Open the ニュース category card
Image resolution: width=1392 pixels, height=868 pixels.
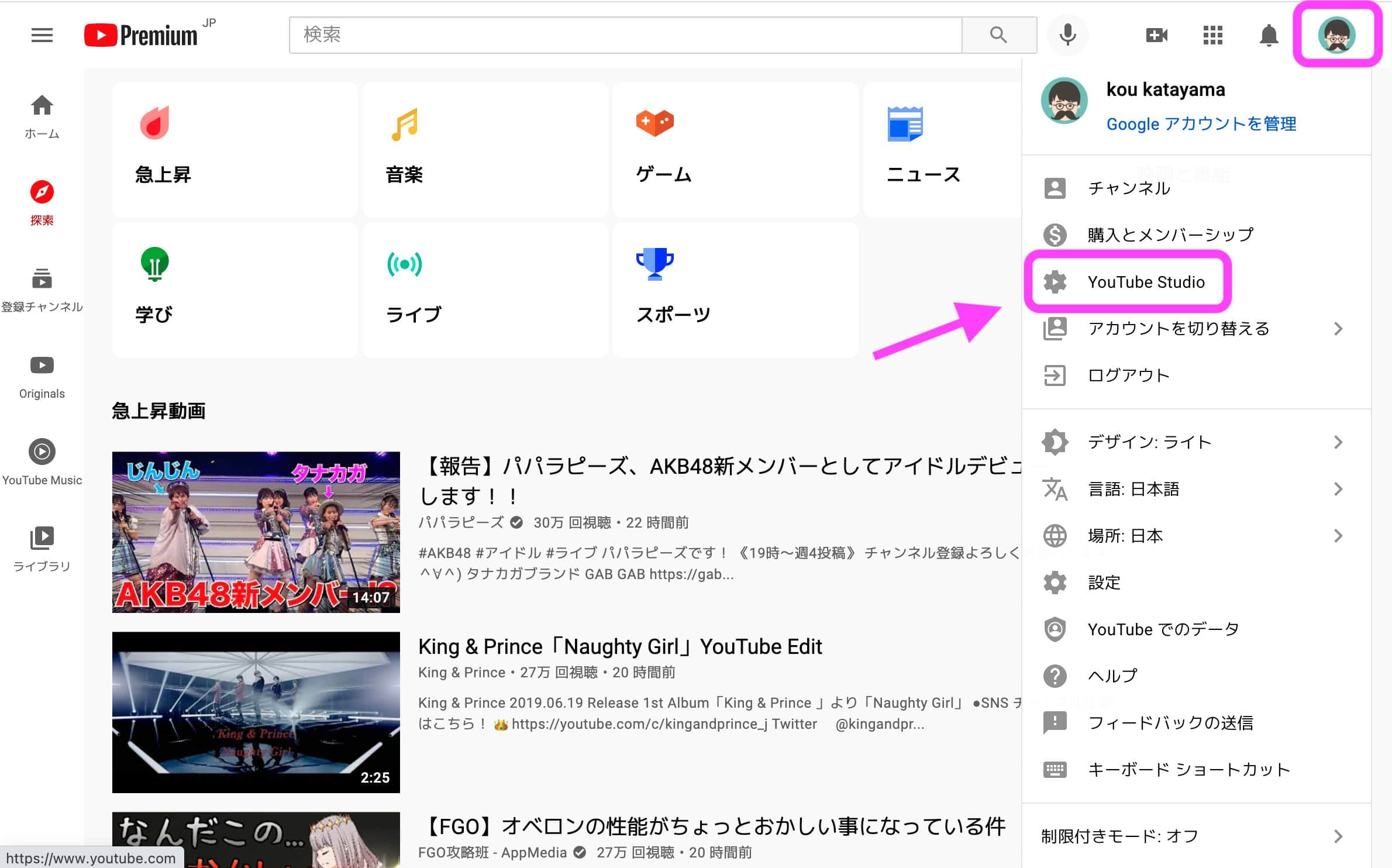942,149
